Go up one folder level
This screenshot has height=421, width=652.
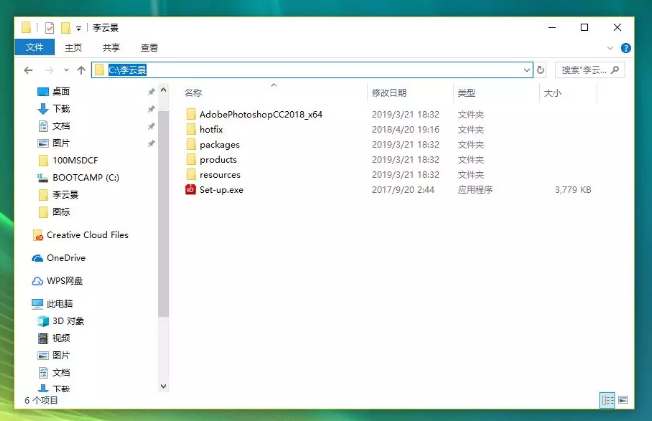click(81, 70)
